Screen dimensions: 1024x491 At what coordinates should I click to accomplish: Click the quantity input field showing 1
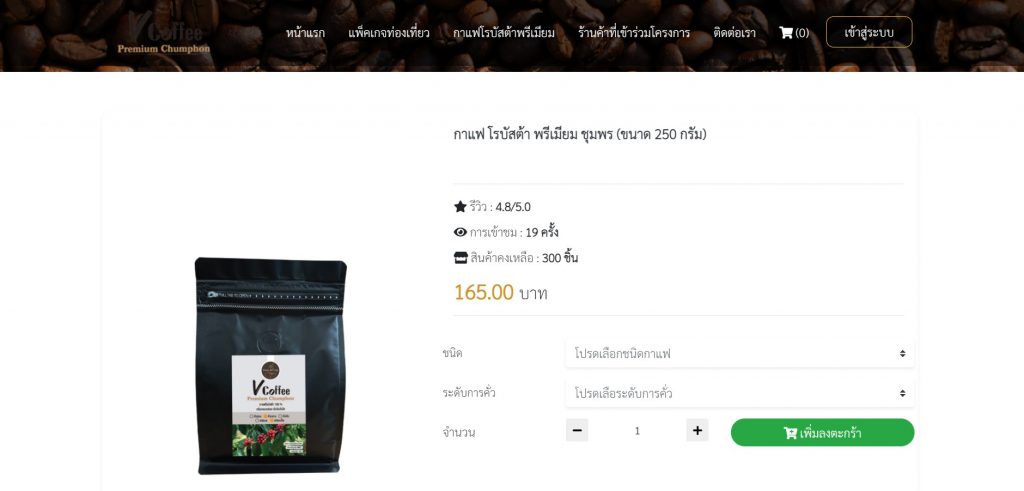pos(637,430)
